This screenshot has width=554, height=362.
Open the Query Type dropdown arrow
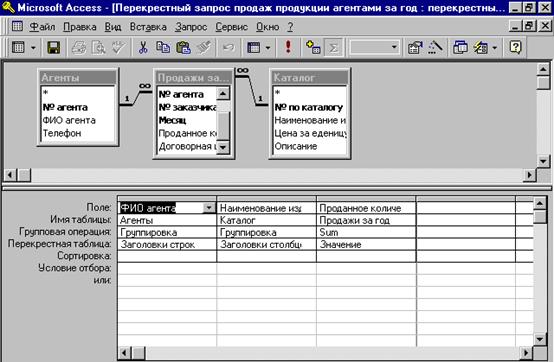pos(268,47)
